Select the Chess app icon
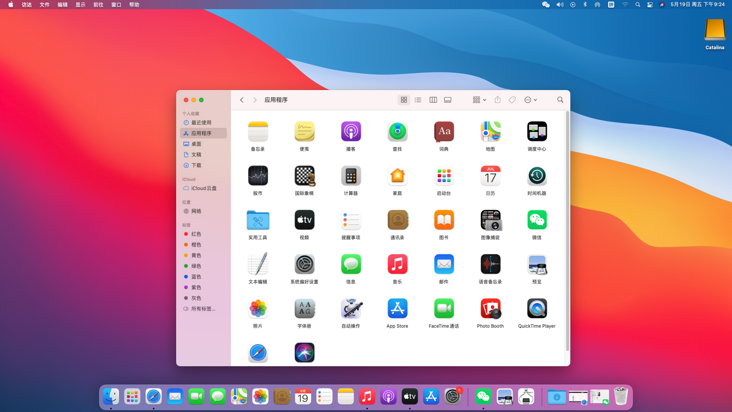Viewport: 732px width, 412px height. [x=304, y=176]
